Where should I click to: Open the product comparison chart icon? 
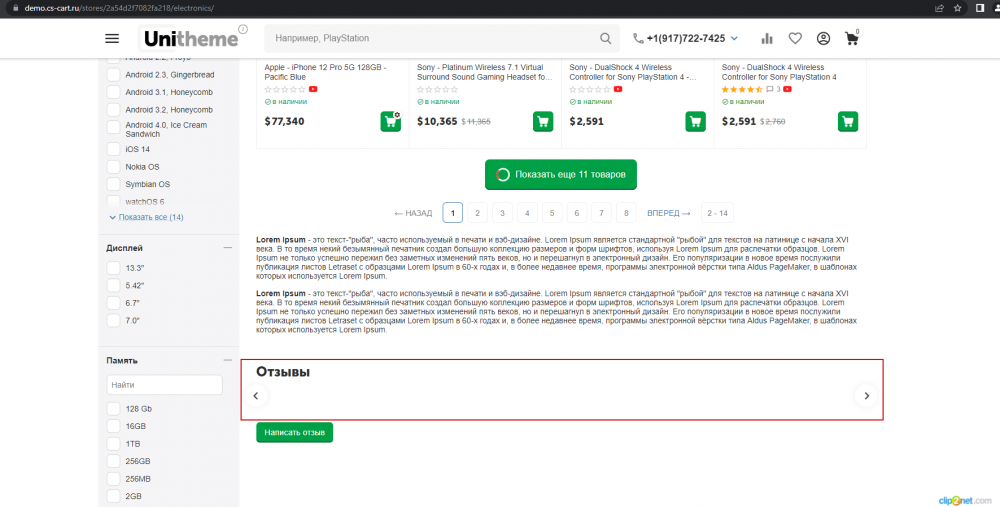coord(767,39)
